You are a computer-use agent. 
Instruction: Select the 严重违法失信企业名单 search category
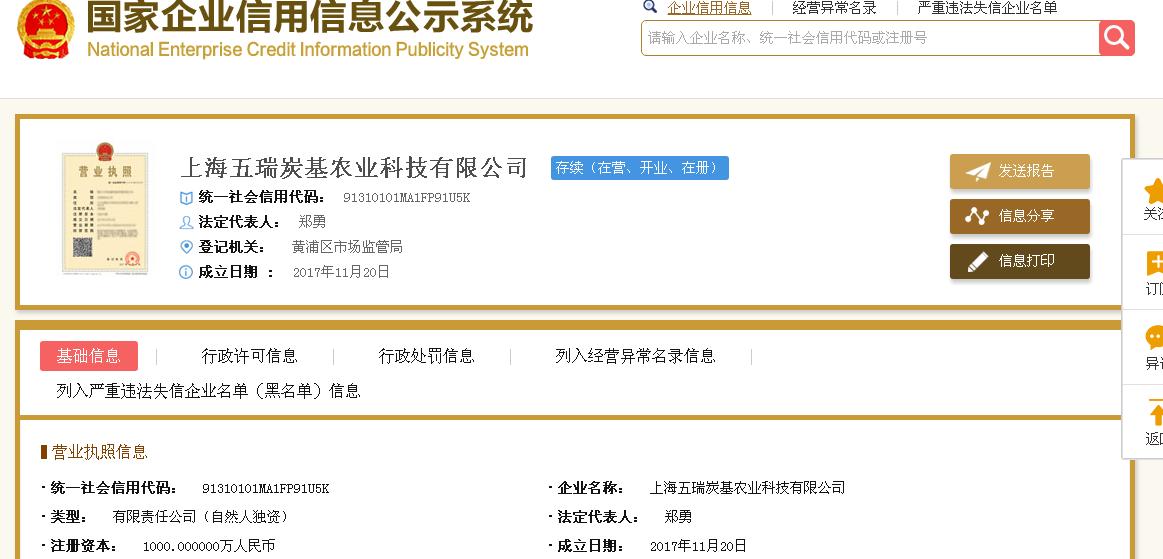[987, 8]
